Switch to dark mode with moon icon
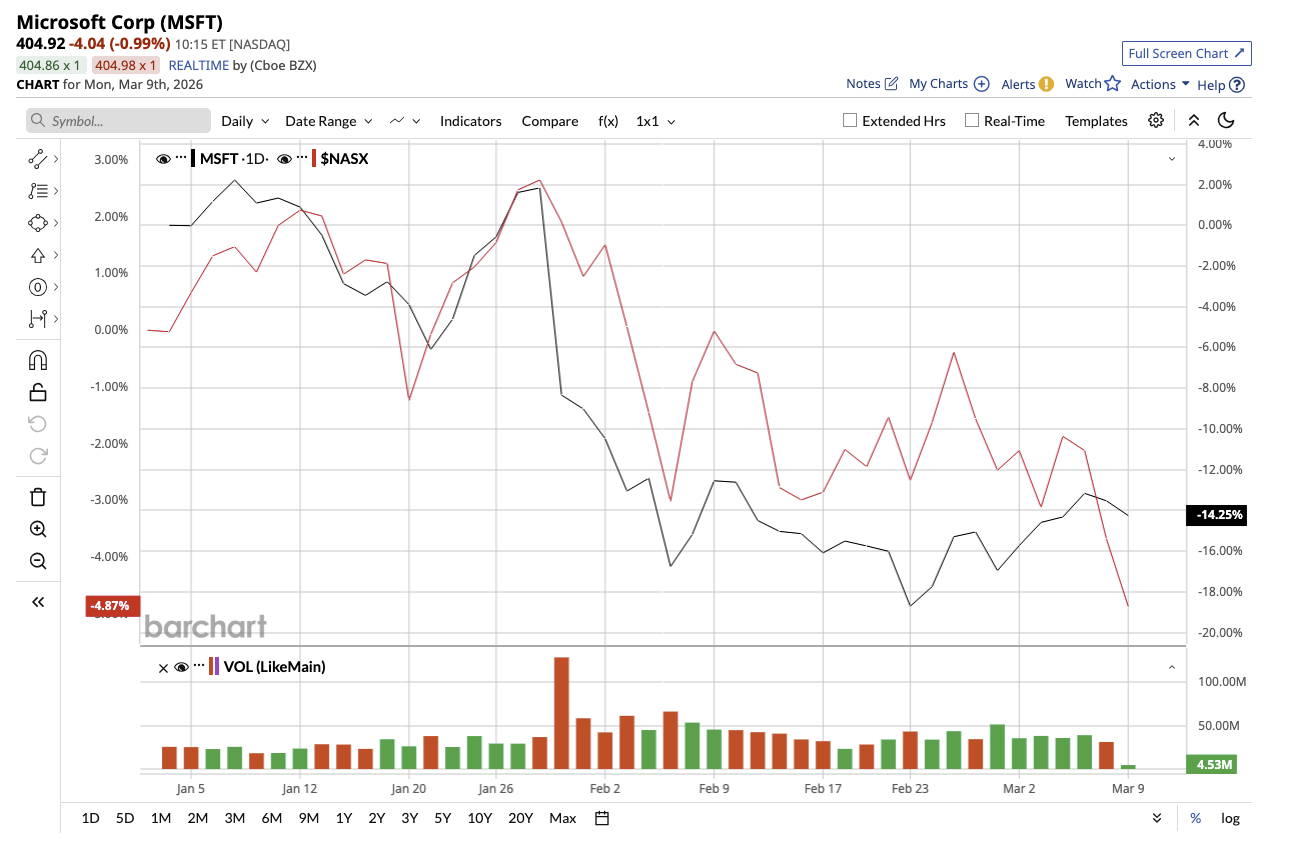The width and height of the screenshot is (1304, 868). pos(1227,121)
